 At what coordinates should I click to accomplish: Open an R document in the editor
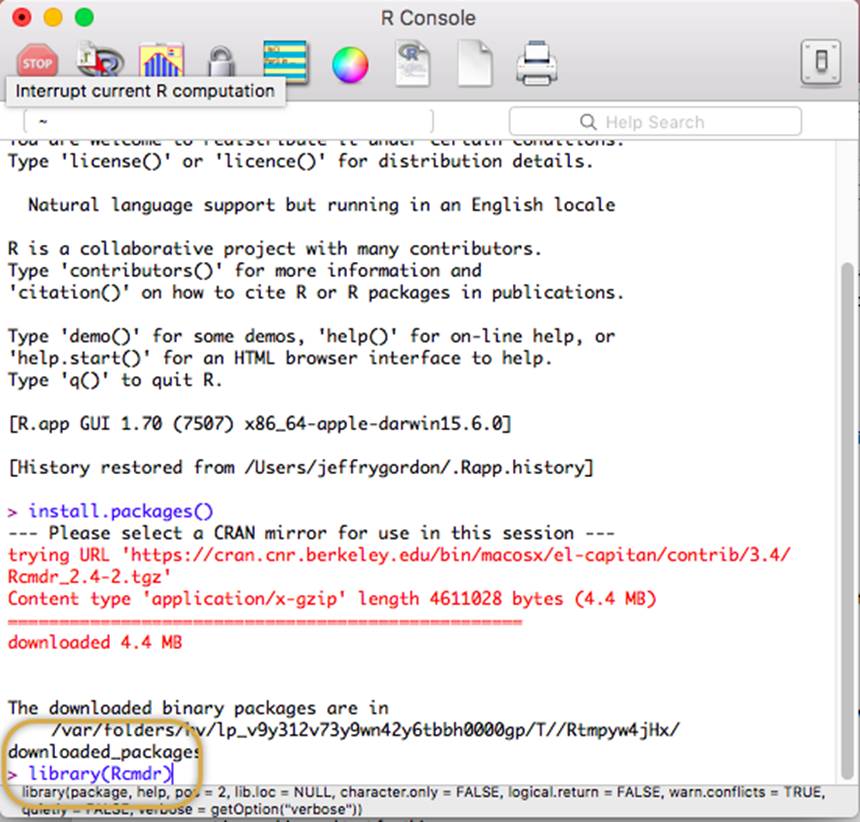pyautogui.click(x=411, y=64)
